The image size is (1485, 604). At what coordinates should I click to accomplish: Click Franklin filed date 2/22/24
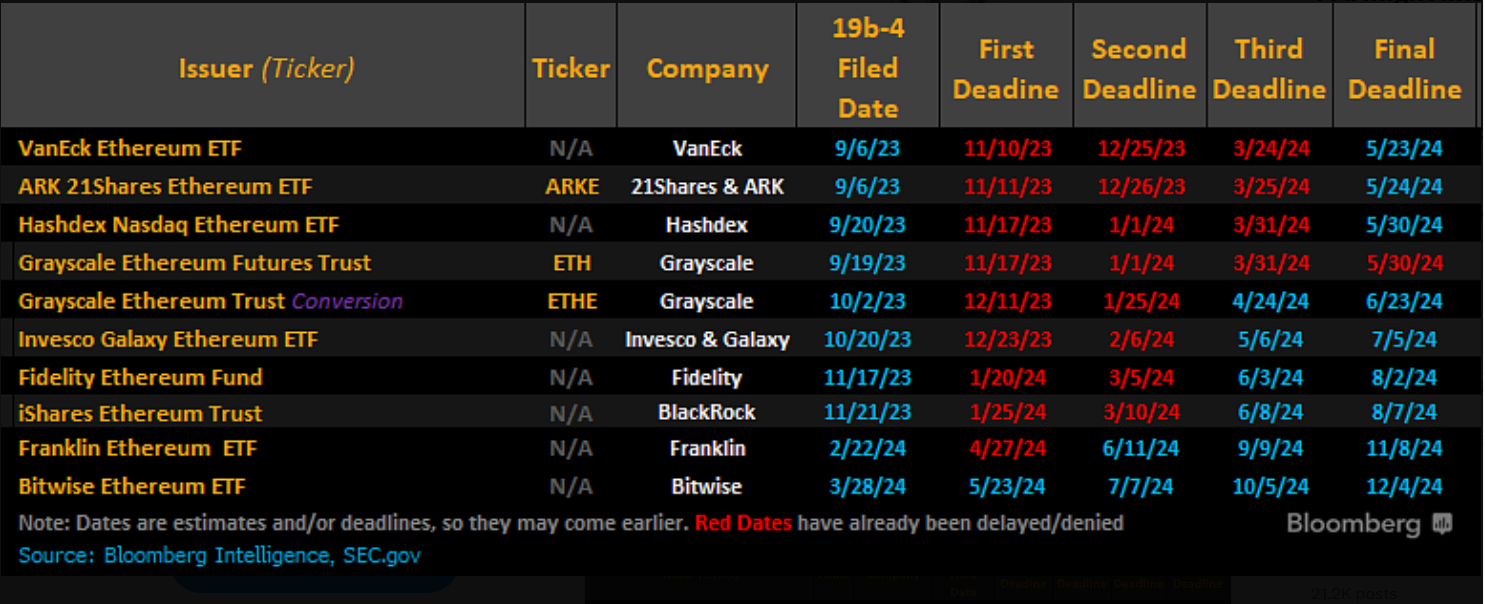point(867,448)
